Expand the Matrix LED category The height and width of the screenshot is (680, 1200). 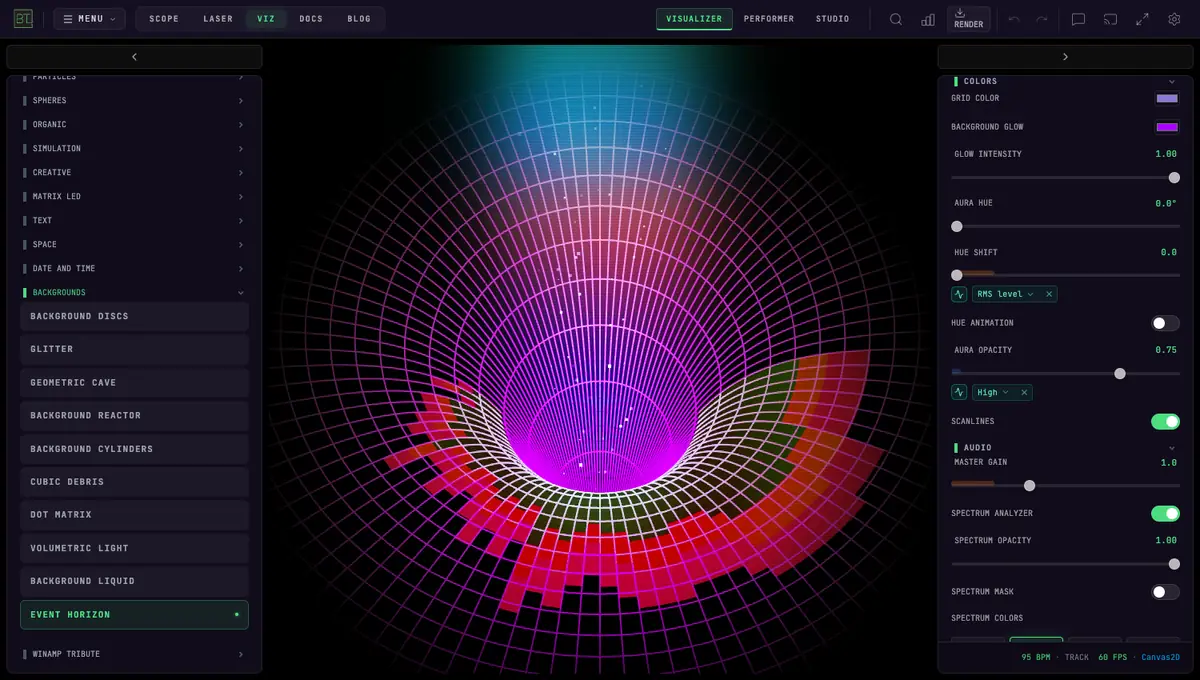coord(134,196)
